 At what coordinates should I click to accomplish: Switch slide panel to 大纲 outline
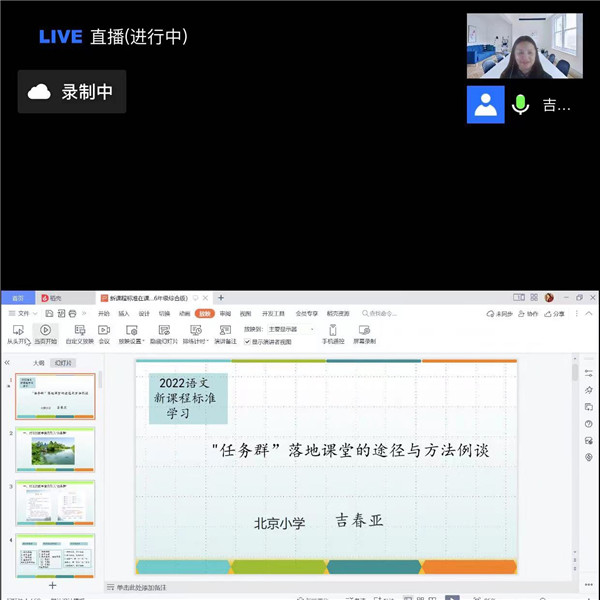click(38, 363)
